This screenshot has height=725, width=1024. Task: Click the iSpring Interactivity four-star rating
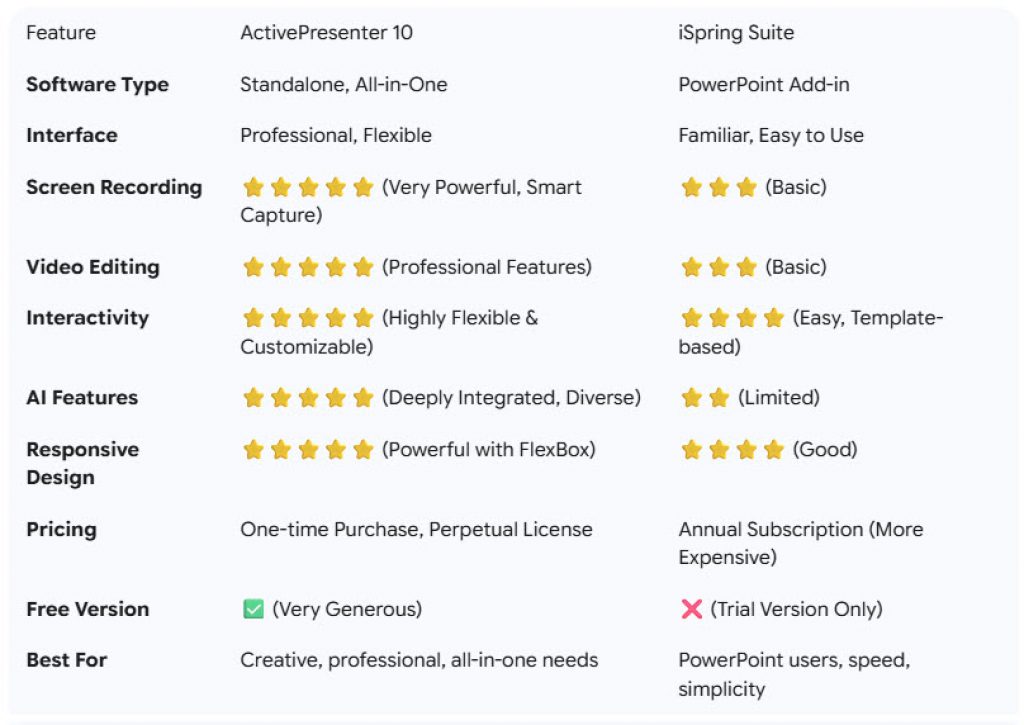[x=732, y=318]
